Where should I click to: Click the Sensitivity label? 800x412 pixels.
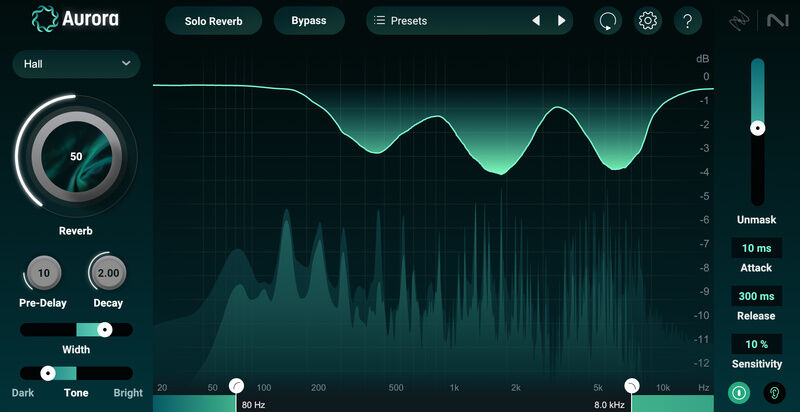coord(757,364)
